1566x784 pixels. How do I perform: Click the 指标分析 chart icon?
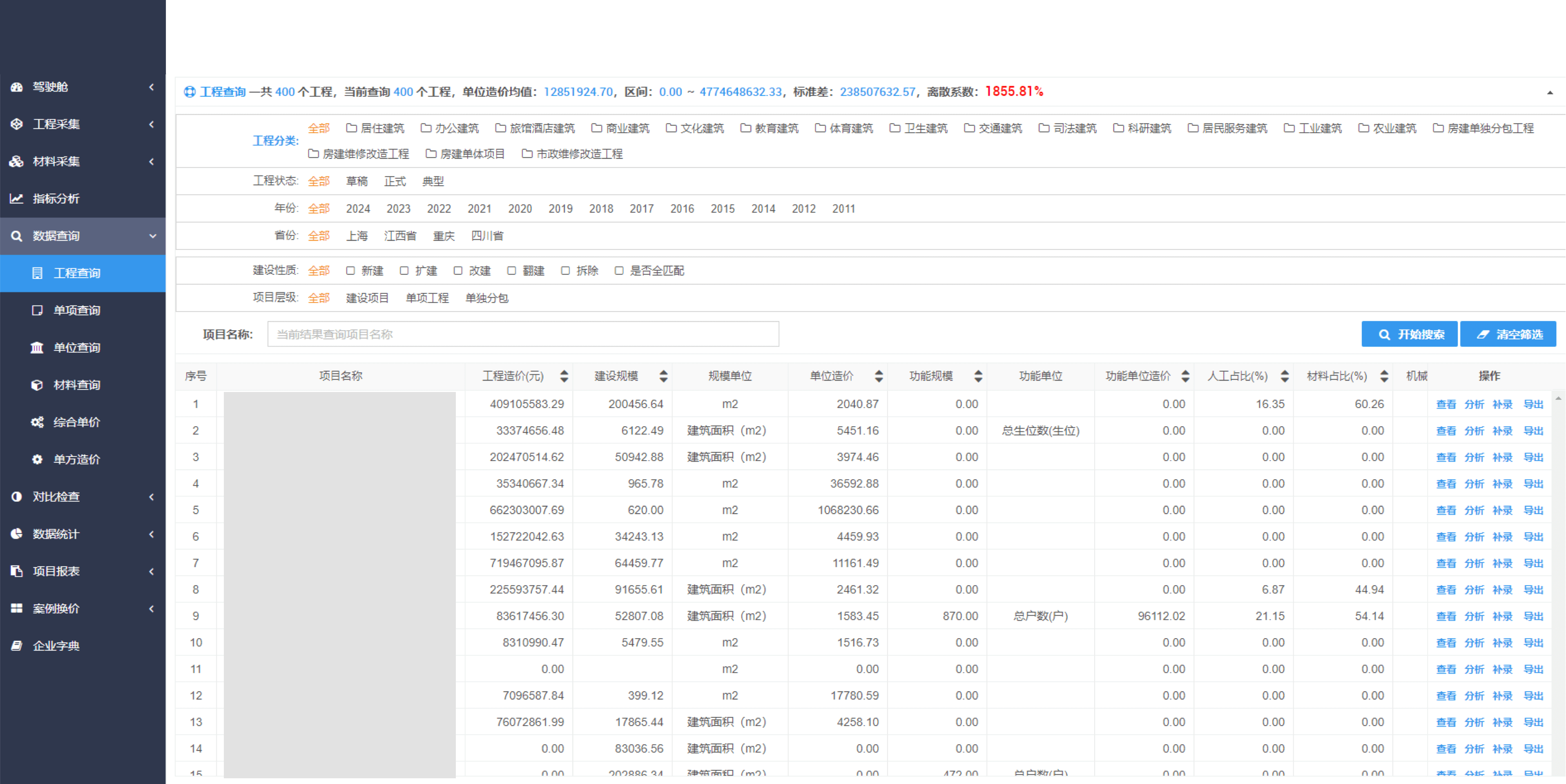[16, 199]
